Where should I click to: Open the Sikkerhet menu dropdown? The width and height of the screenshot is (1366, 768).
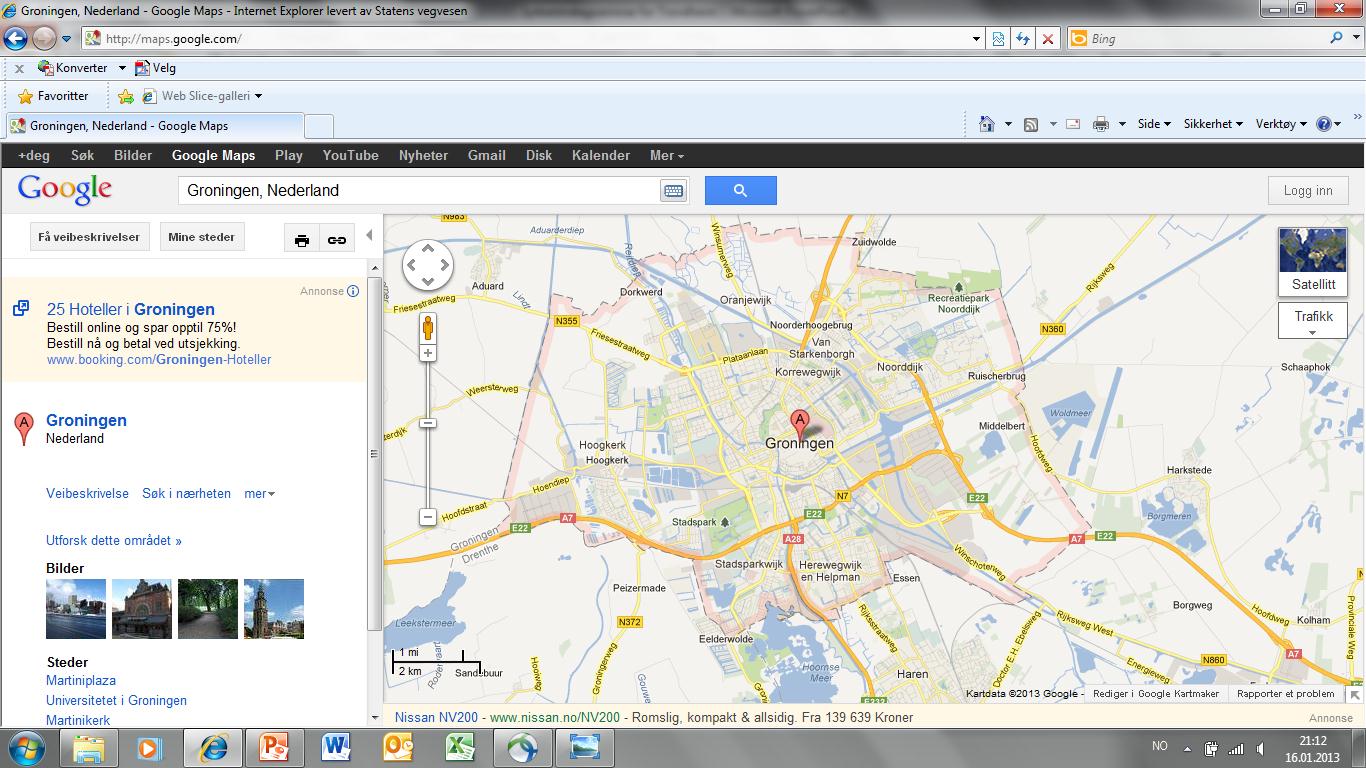[1213, 124]
